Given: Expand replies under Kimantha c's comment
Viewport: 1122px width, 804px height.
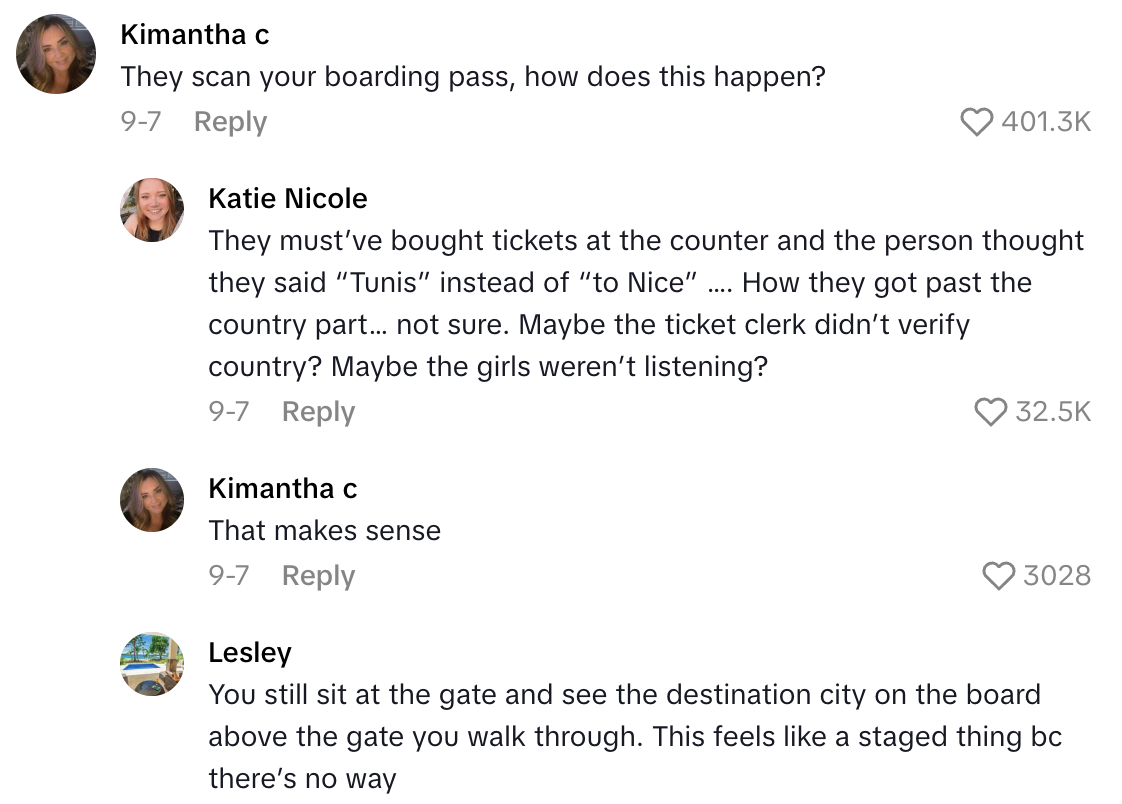Looking at the screenshot, I should click(x=230, y=121).
